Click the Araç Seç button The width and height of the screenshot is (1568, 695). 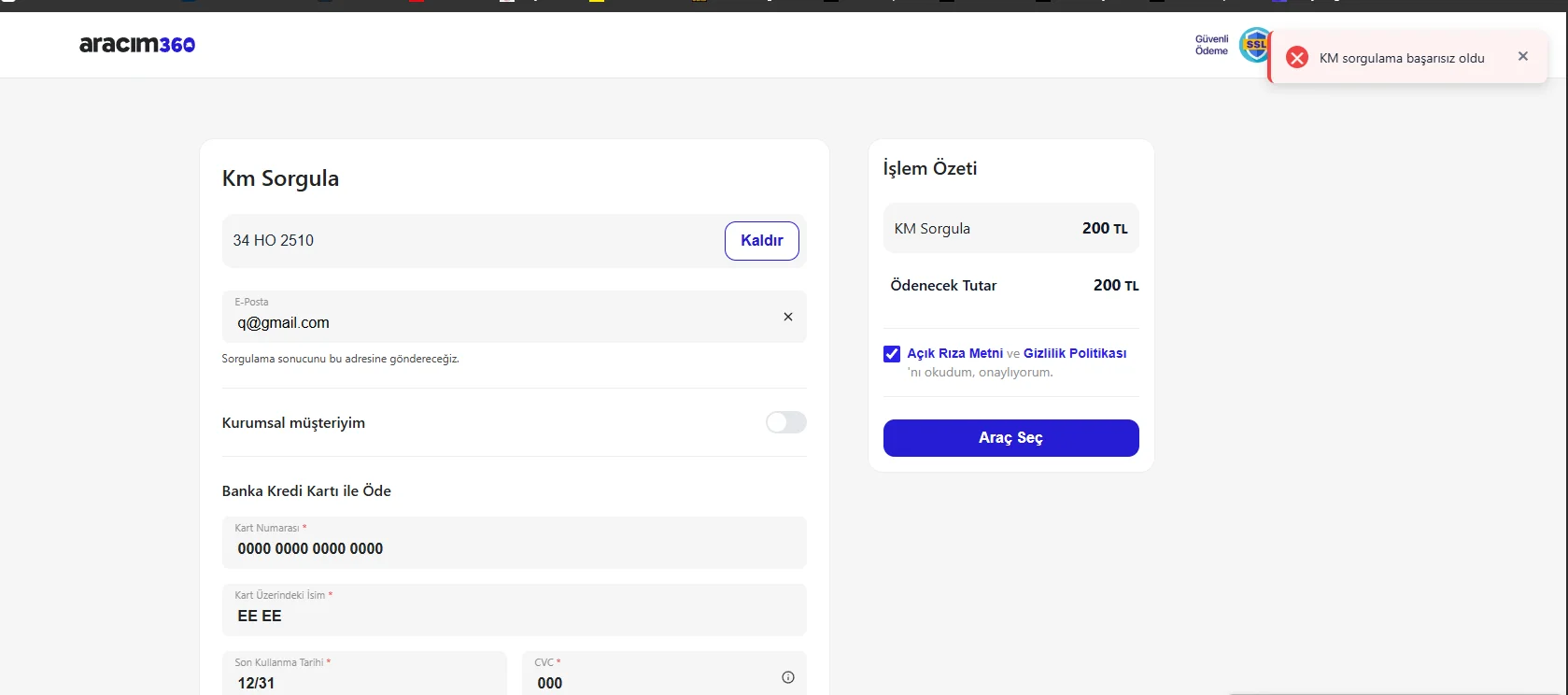click(1010, 438)
